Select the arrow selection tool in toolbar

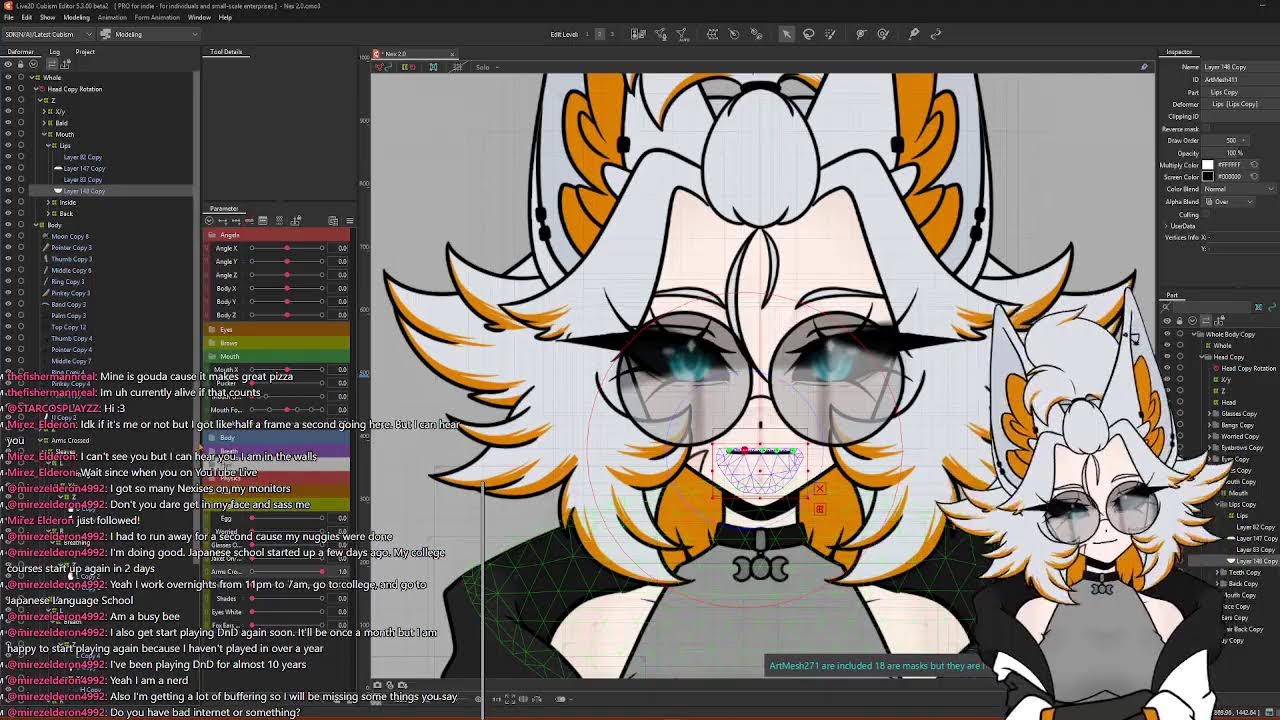(x=786, y=34)
